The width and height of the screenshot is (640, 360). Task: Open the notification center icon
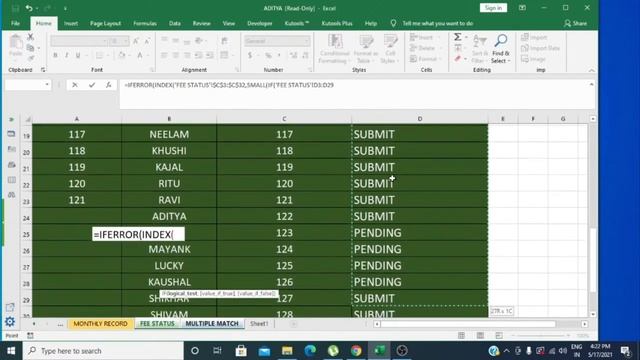pos(626,351)
